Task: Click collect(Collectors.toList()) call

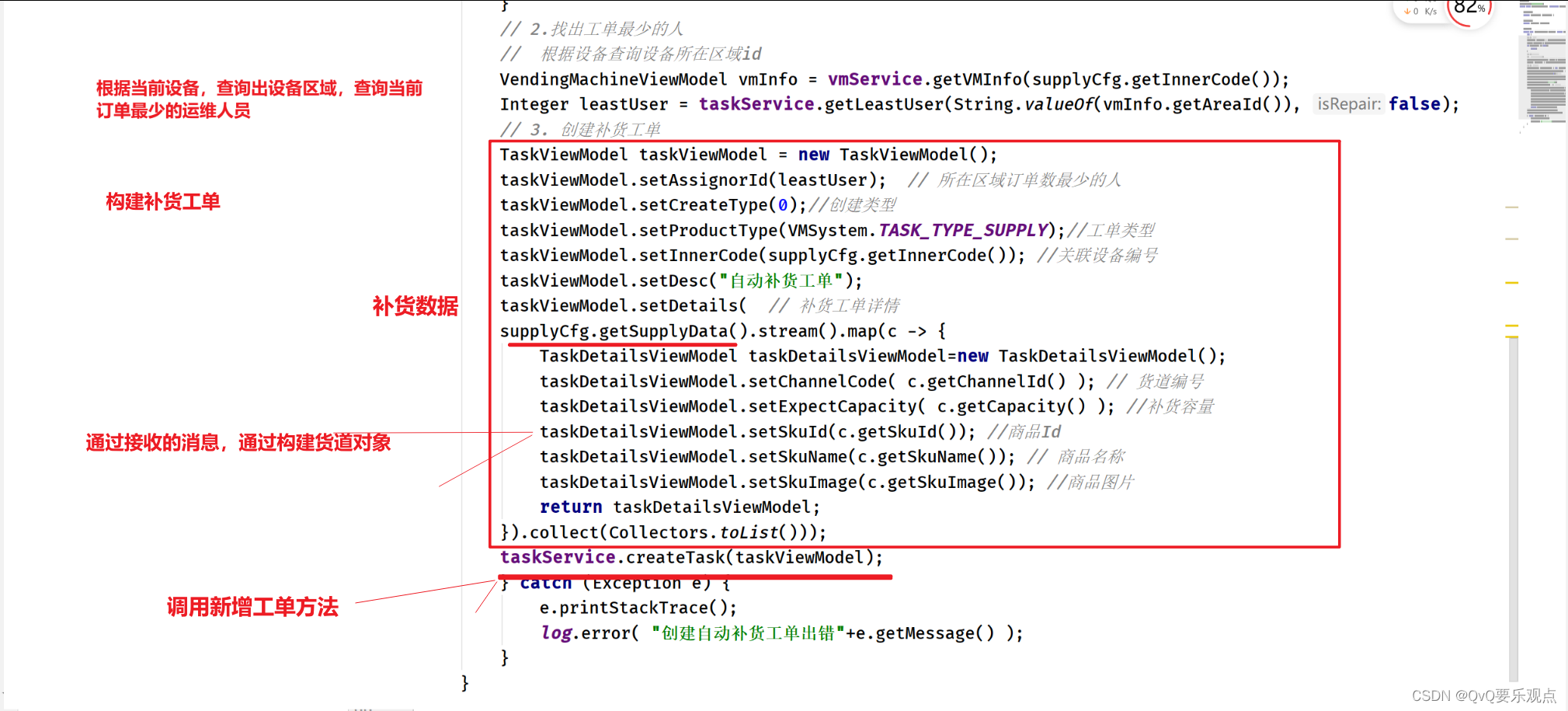Action: pos(672,533)
